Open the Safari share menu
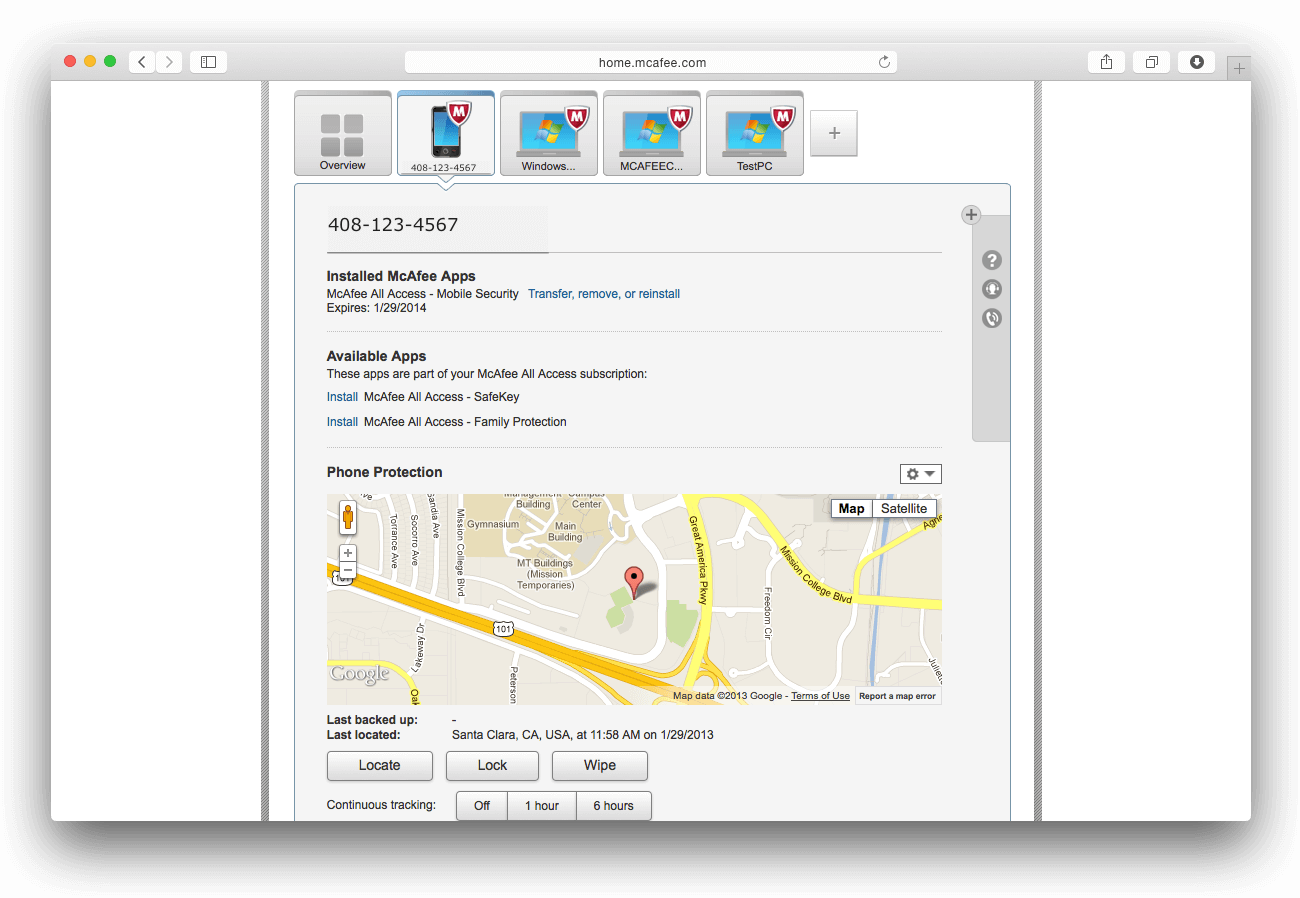 (1106, 62)
